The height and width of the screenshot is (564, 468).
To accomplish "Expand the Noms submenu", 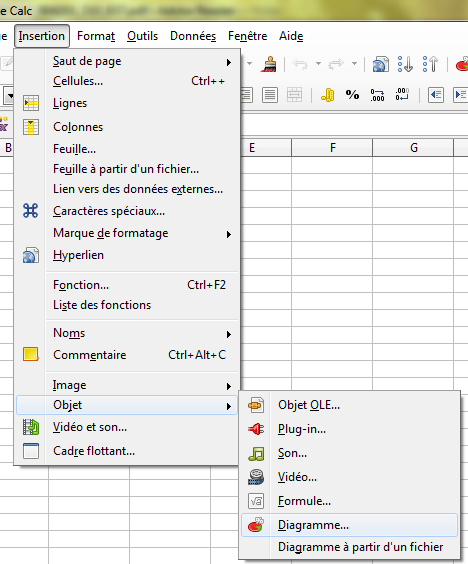I will coord(127,333).
